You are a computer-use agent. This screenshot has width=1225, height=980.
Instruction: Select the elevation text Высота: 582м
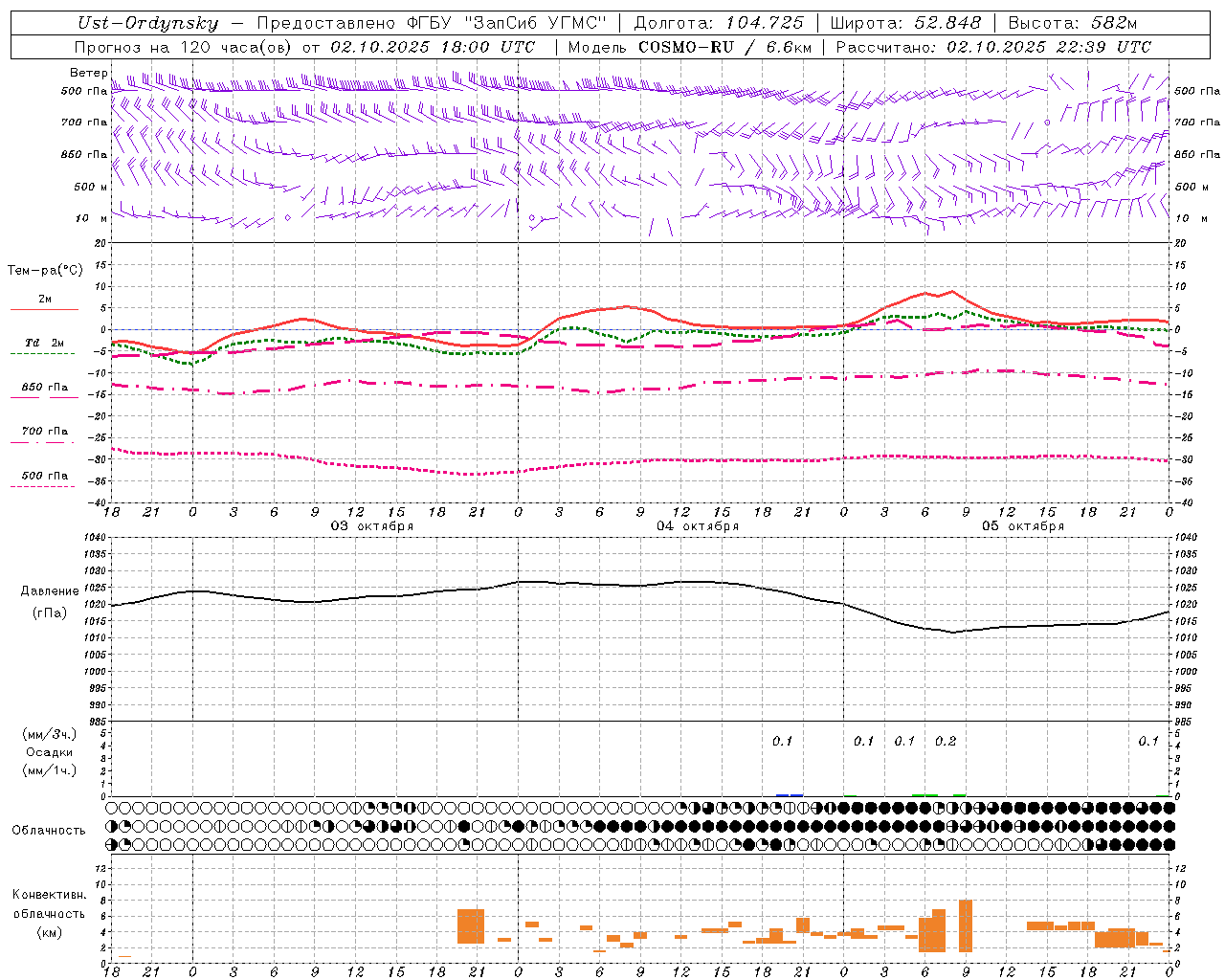tap(1073, 23)
